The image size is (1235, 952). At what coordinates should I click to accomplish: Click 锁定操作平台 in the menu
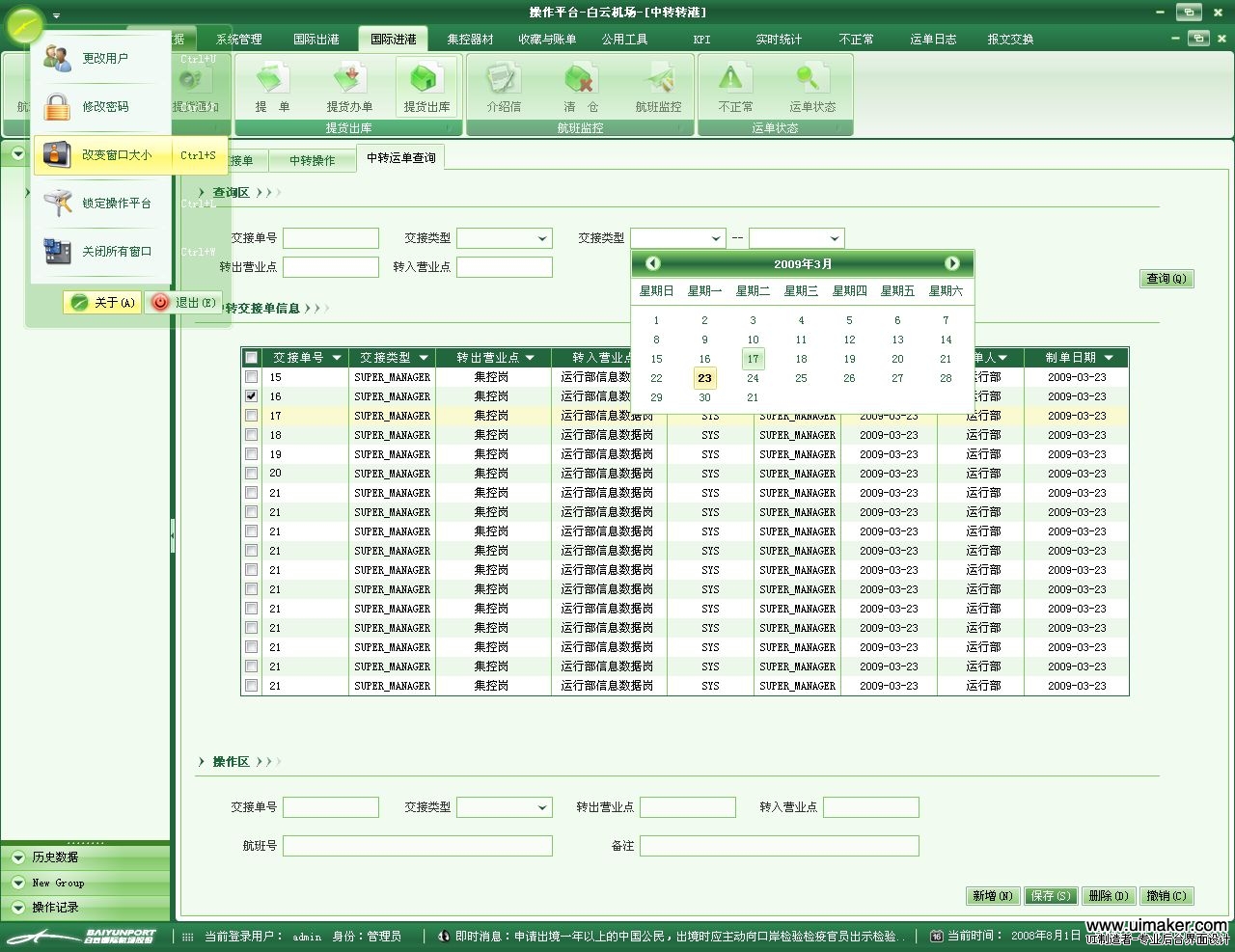102,204
